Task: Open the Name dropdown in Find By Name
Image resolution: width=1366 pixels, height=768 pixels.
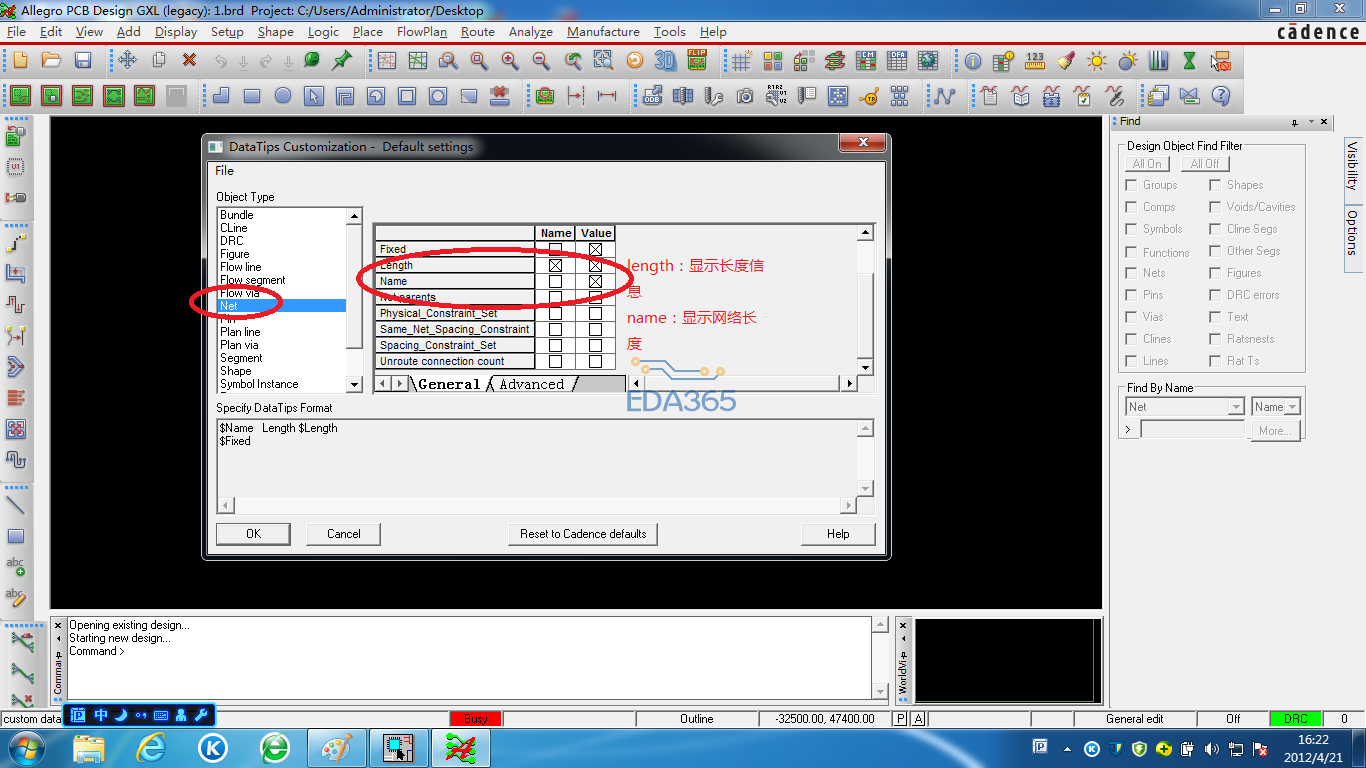Action: click(1292, 407)
